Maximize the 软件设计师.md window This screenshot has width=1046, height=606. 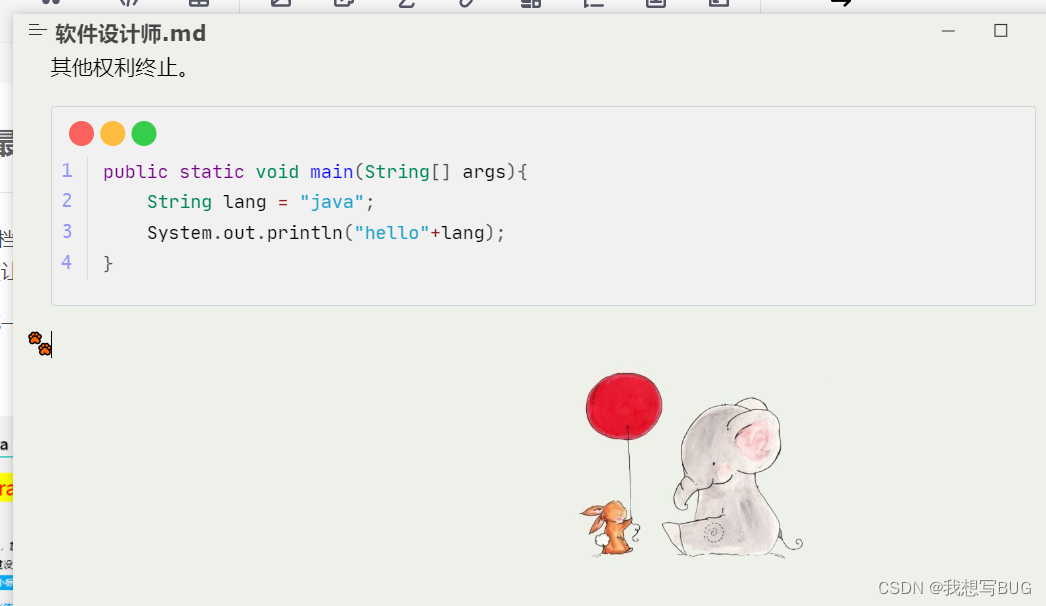point(1001,31)
